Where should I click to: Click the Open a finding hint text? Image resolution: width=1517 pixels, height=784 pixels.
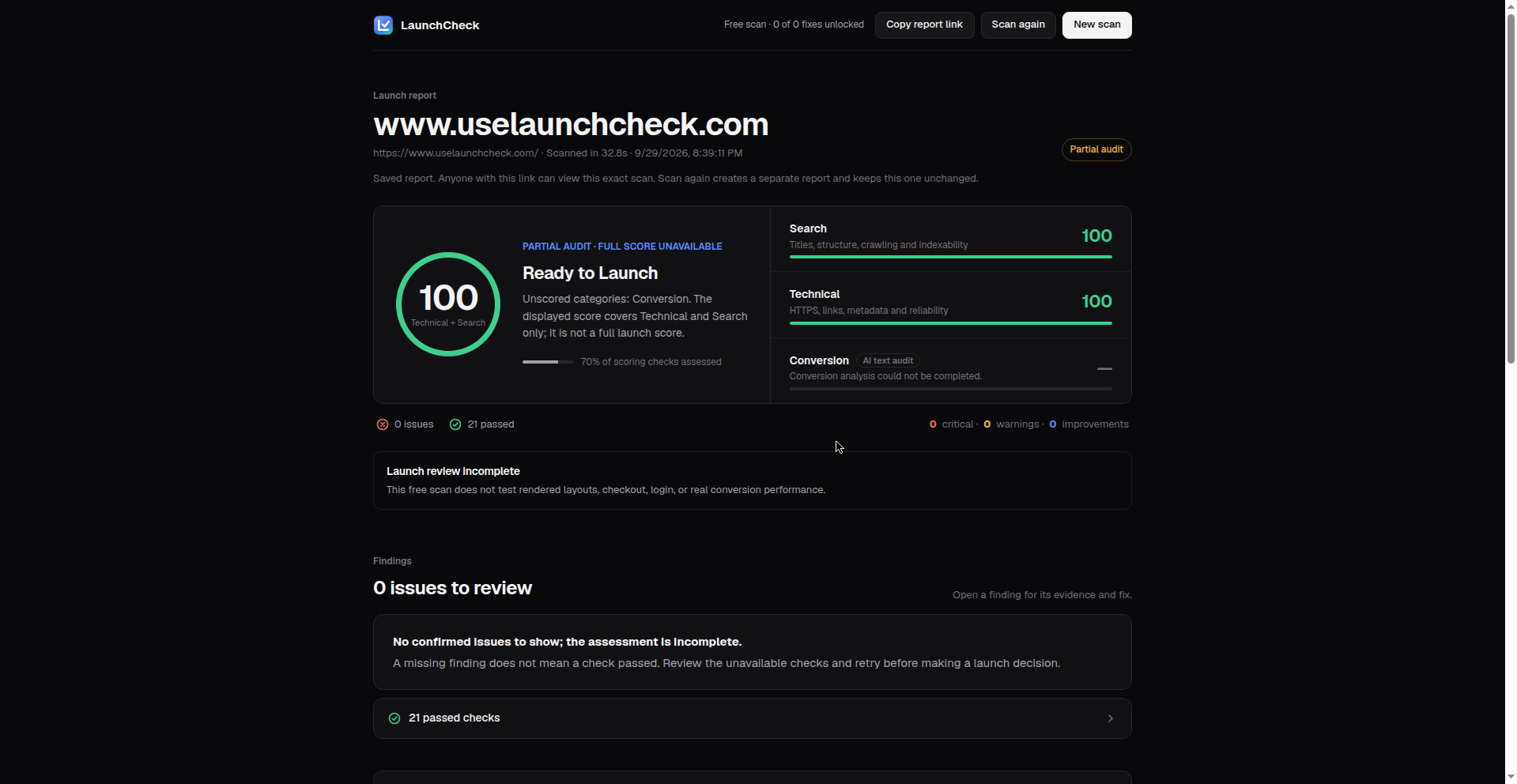pos(1042,595)
